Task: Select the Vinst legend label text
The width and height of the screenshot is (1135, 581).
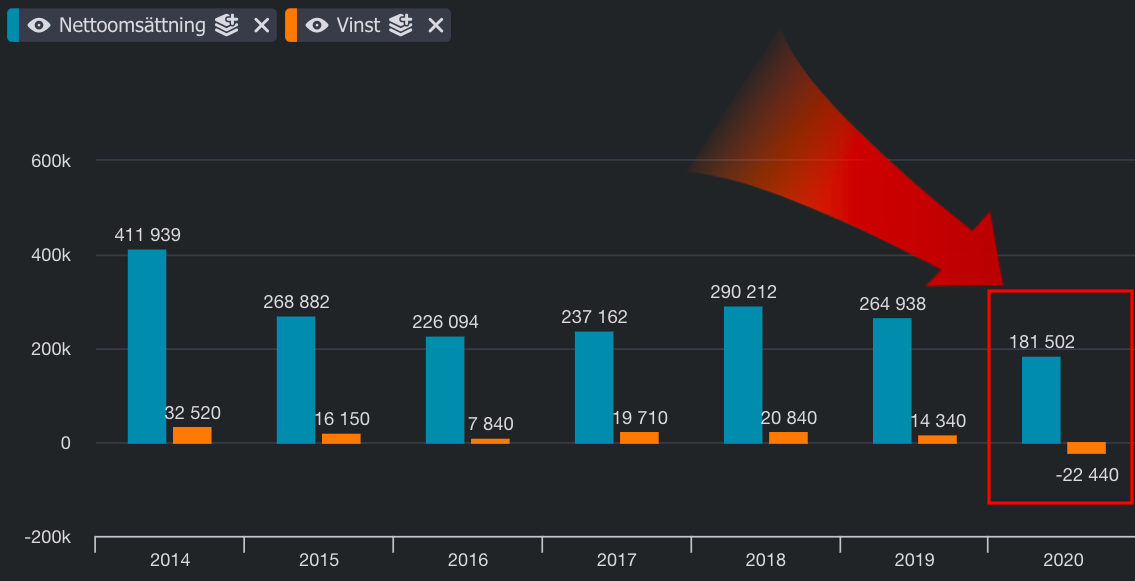Action: click(358, 26)
